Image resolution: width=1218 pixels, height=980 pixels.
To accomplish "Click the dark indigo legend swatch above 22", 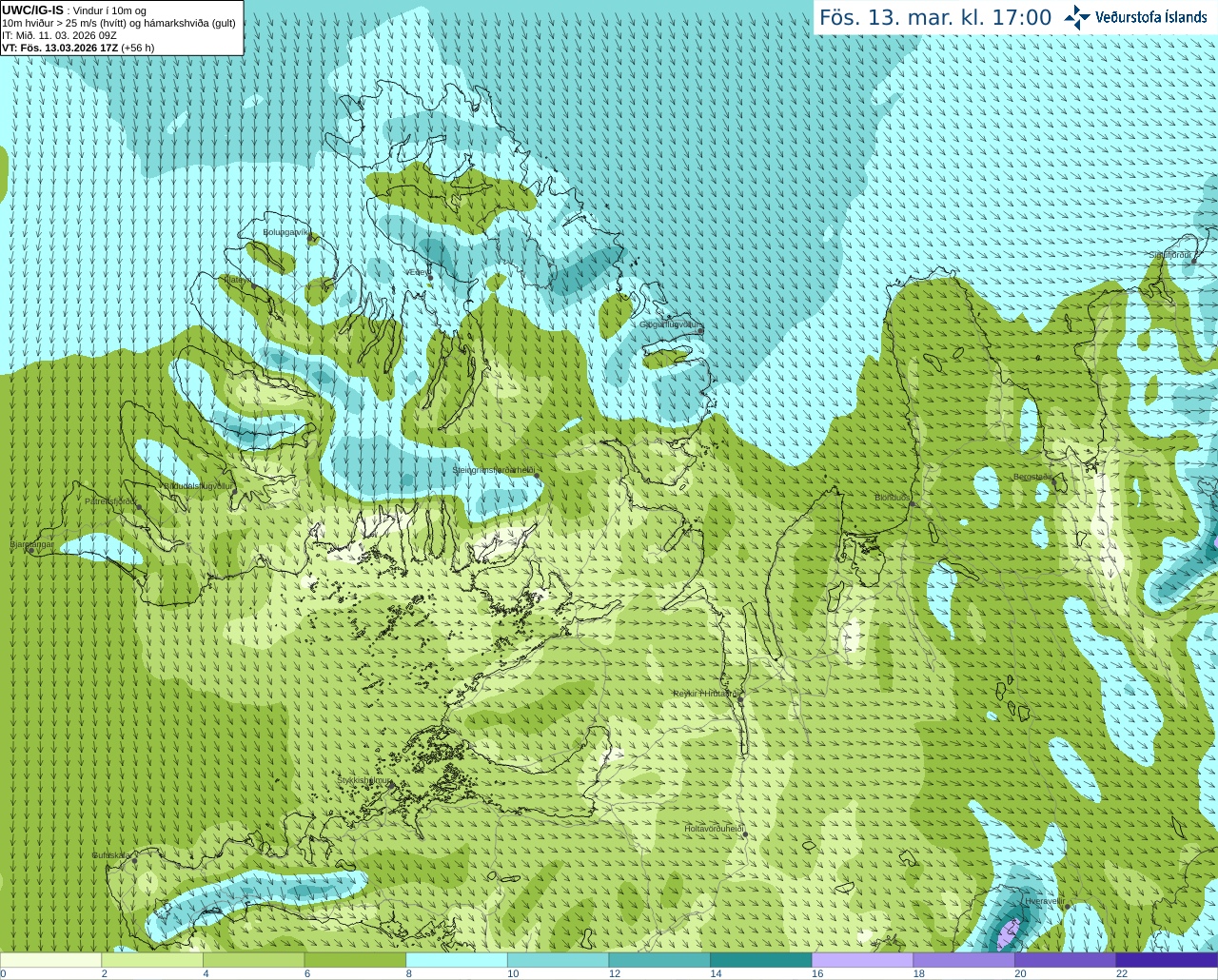I will pos(1168,960).
